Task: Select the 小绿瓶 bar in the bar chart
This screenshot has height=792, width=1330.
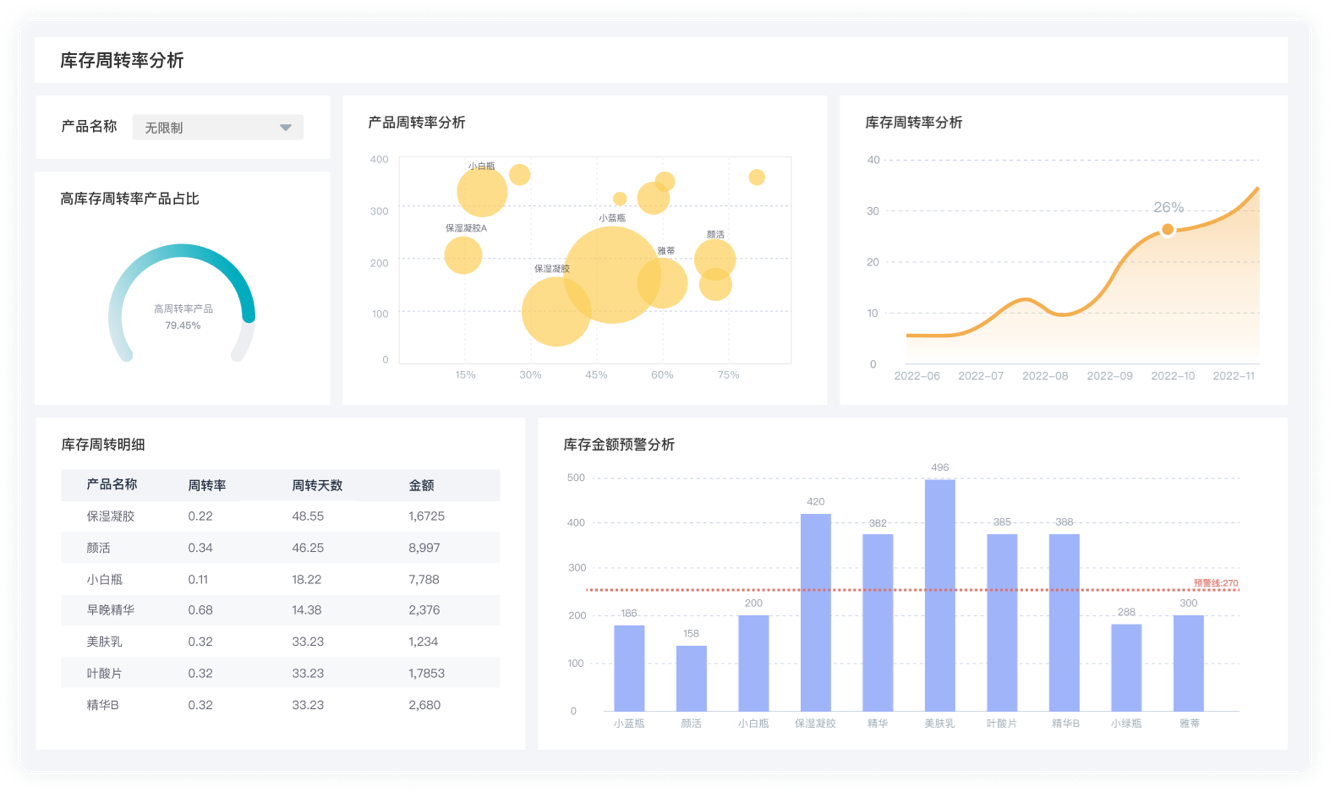Action: tap(1126, 667)
